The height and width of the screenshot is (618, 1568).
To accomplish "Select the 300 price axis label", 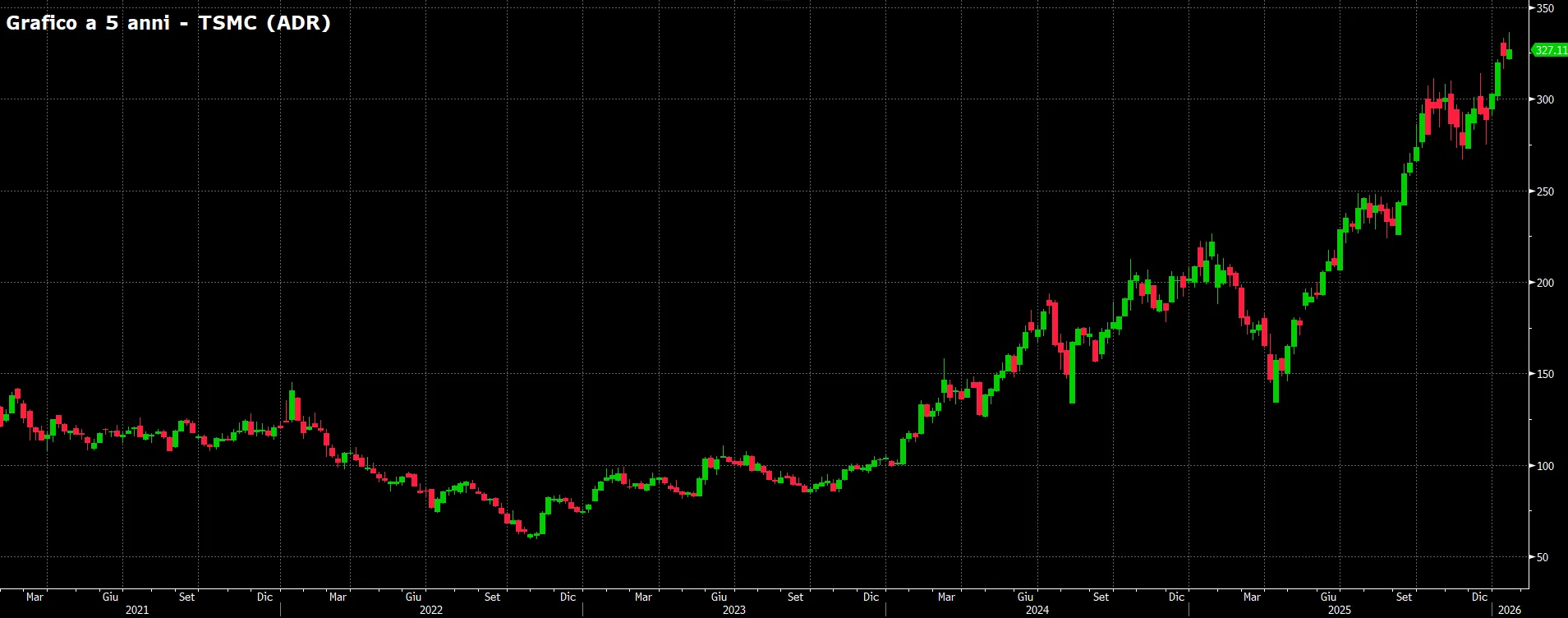I will click(x=1545, y=99).
